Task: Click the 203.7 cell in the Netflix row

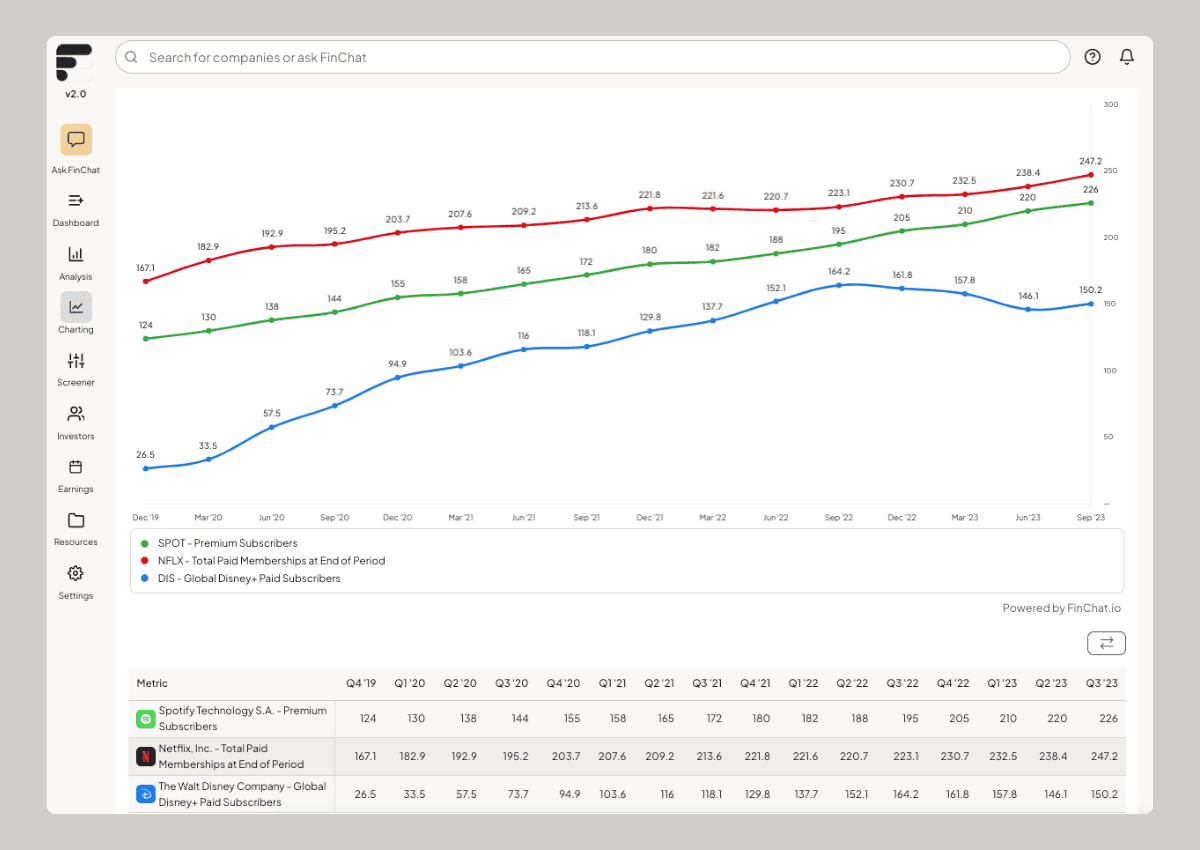Action: click(x=565, y=757)
